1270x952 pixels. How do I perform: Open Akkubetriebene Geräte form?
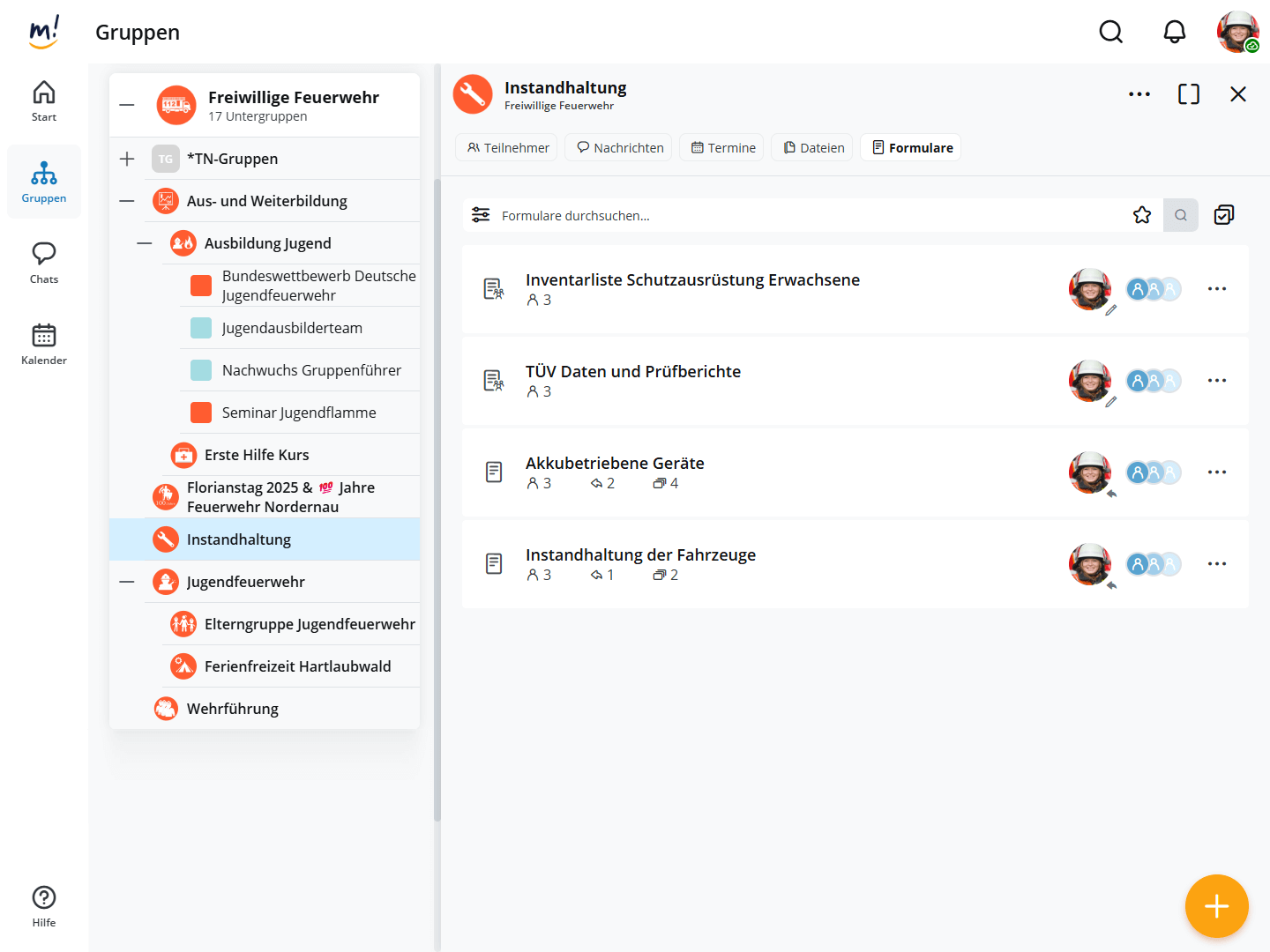click(x=615, y=464)
